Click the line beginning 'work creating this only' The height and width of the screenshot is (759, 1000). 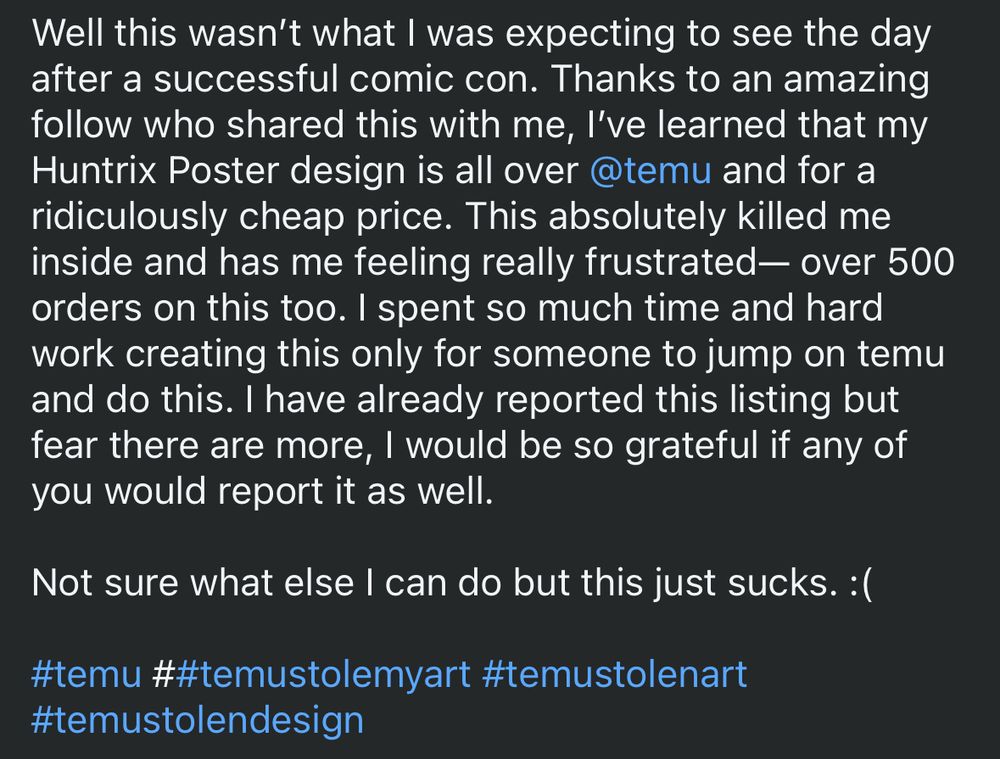[487, 355]
